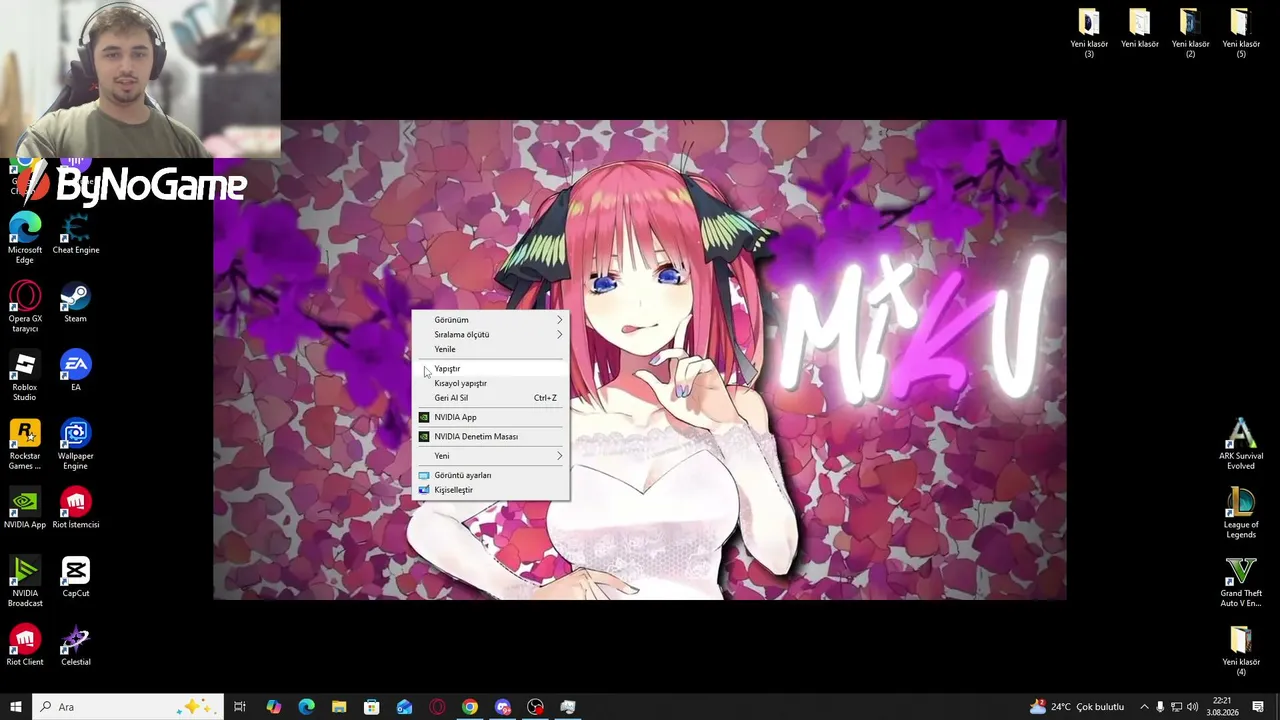Open the notification center icon

tap(1258, 707)
